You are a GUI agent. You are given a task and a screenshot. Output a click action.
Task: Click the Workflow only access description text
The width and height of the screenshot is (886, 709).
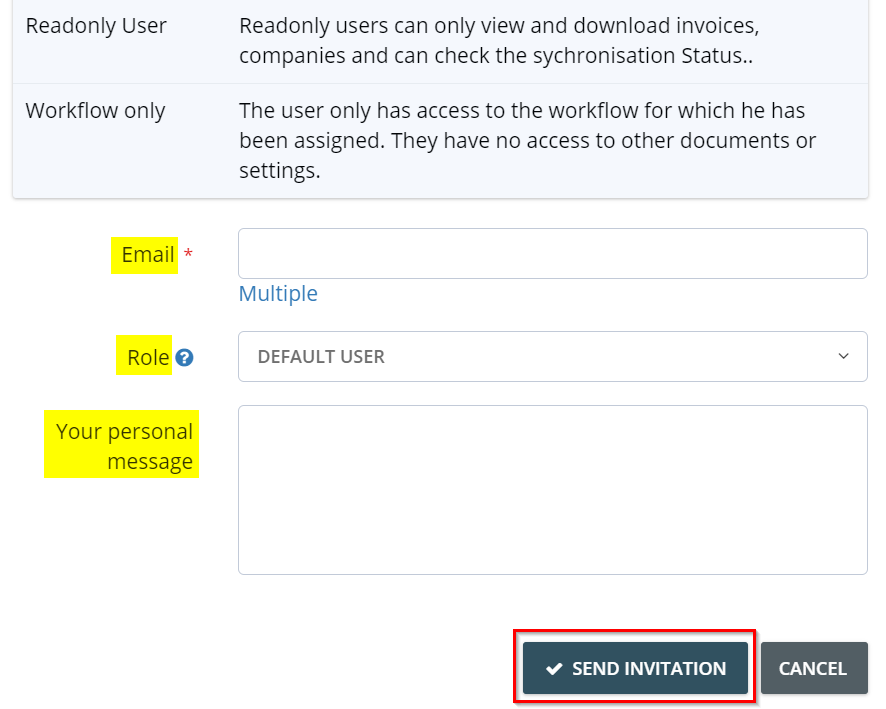coord(527,141)
